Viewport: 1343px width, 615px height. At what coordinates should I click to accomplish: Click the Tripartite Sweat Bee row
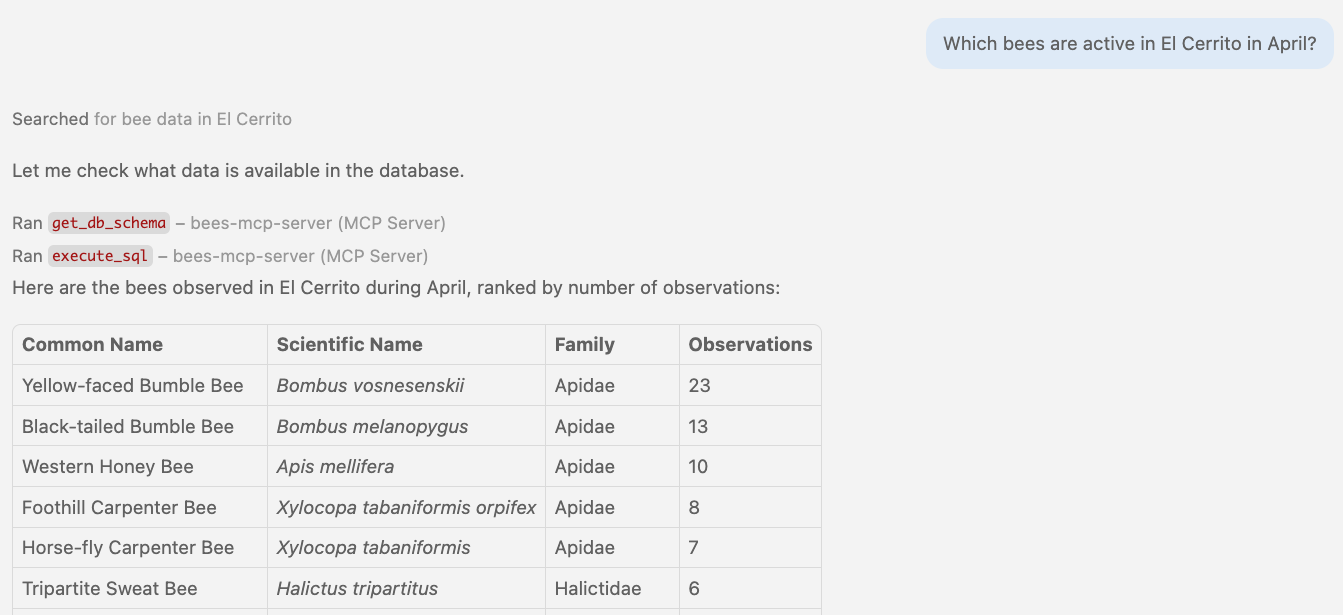[107, 588]
